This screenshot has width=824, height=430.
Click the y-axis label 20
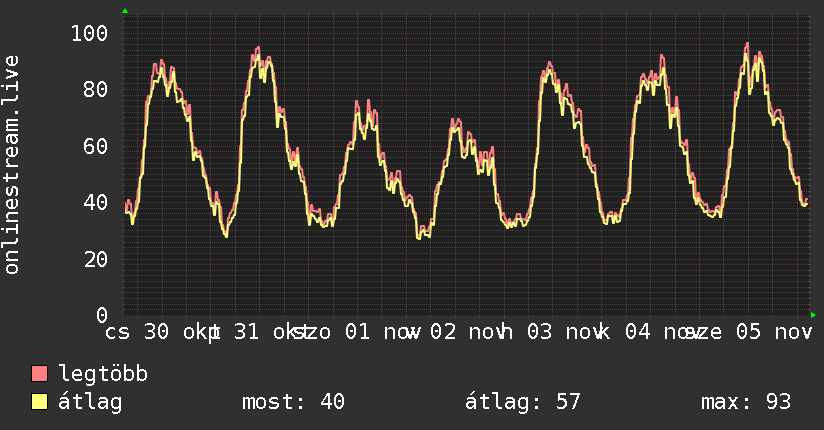(96, 259)
